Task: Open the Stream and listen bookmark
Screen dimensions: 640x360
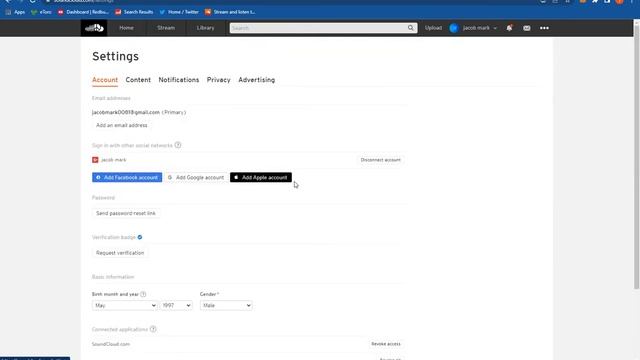Action: 230,12
